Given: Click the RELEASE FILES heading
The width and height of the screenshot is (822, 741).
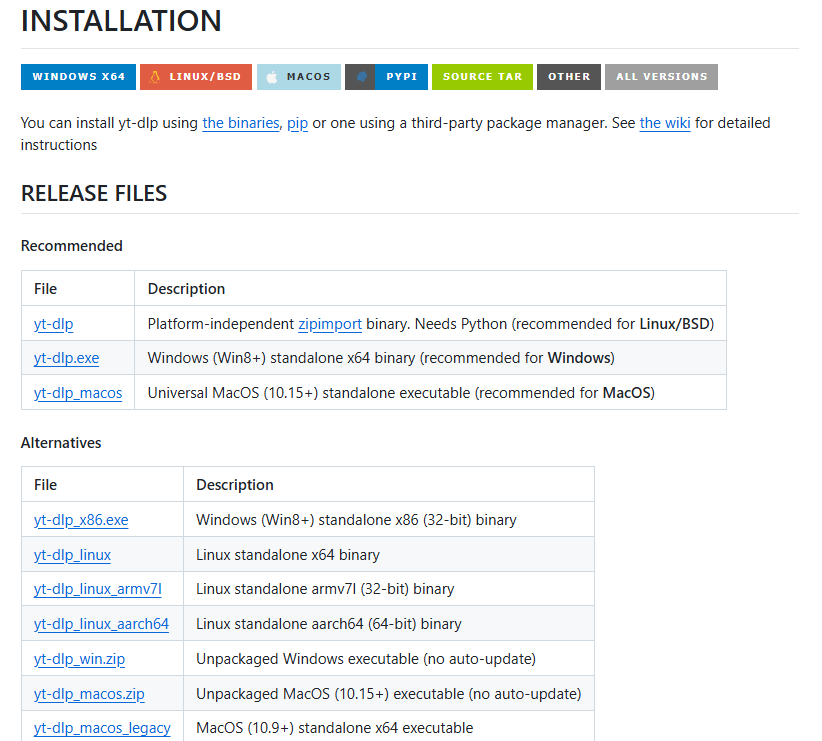Looking at the screenshot, I should coord(94,194).
